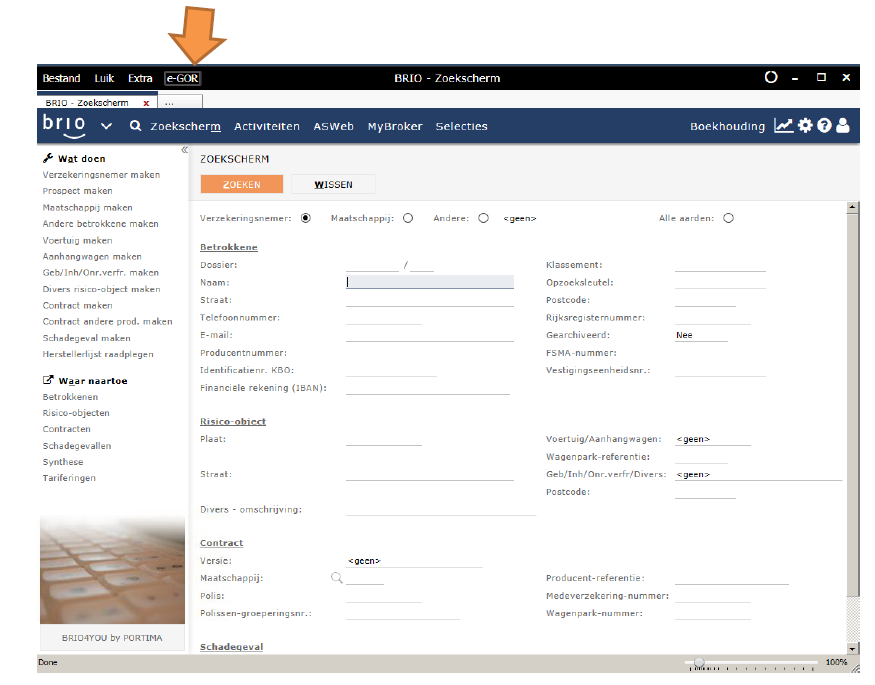Viewport: 875px width, 685px height.
Task: Click the brio logo
Action: click(x=64, y=125)
